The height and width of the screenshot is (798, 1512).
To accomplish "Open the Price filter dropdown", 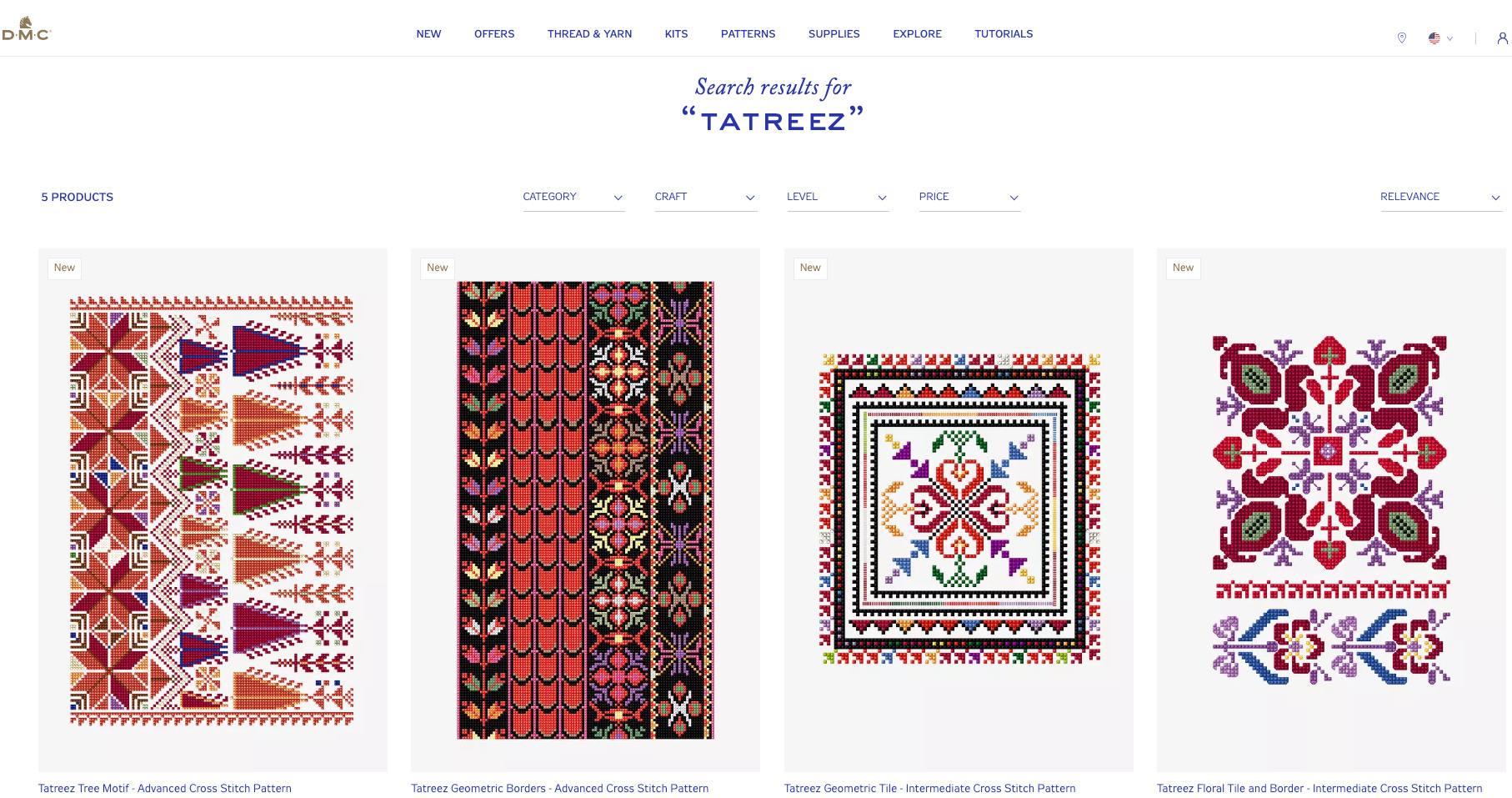I will (969, 198).
